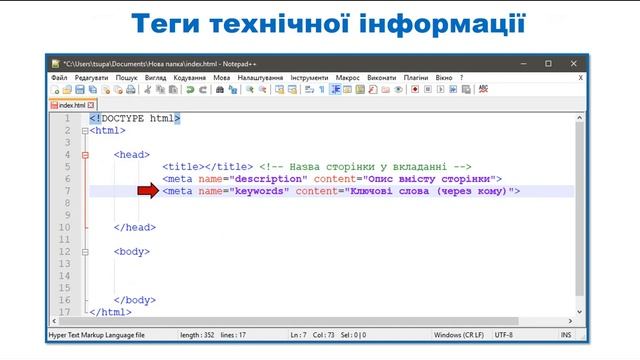Screen dimensions: 640x360
Task: Click the user-defined language icon
Action: click(x=347, y=89)
